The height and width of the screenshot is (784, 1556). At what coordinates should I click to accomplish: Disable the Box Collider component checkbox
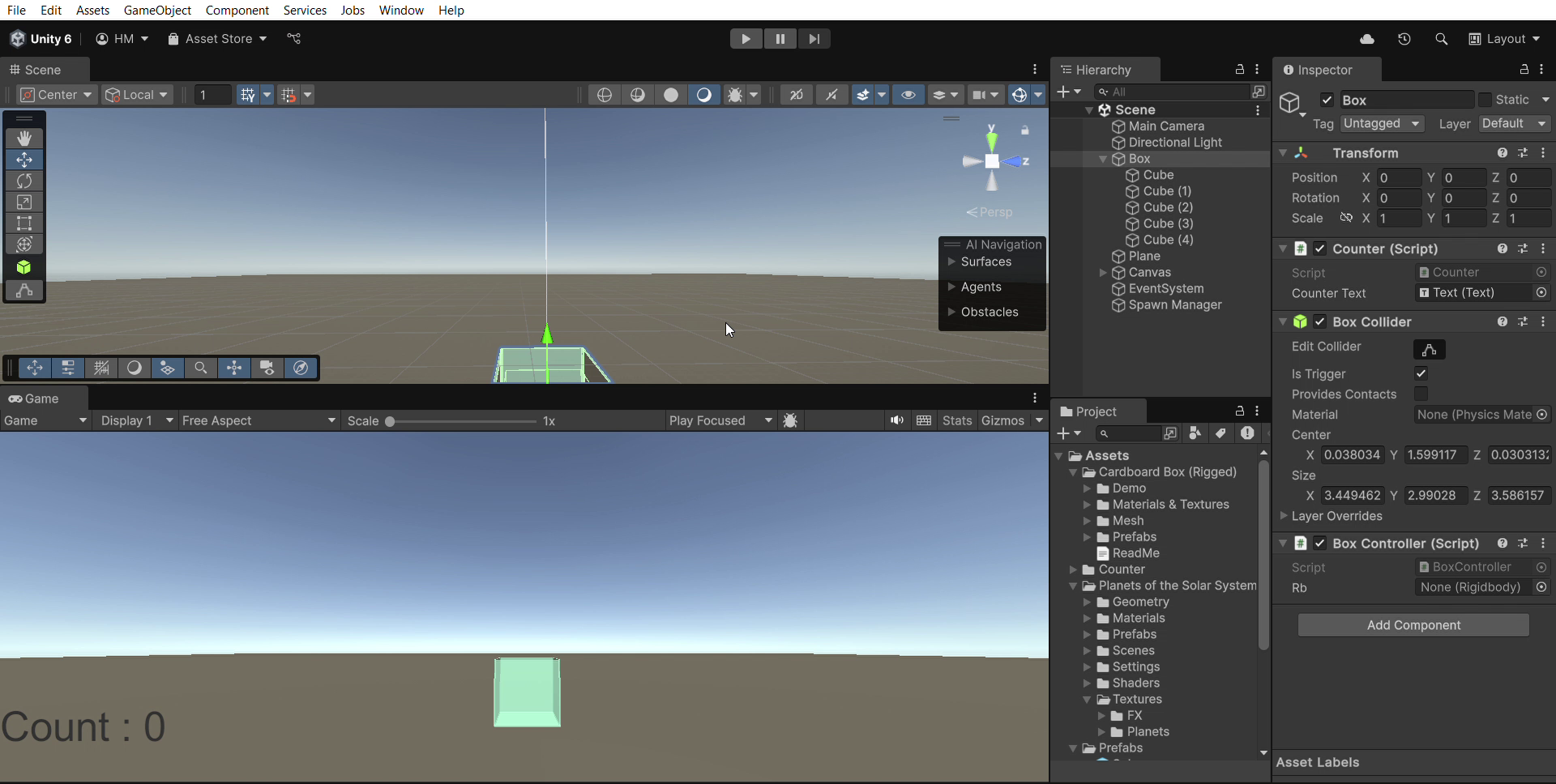click(1320, 322)
